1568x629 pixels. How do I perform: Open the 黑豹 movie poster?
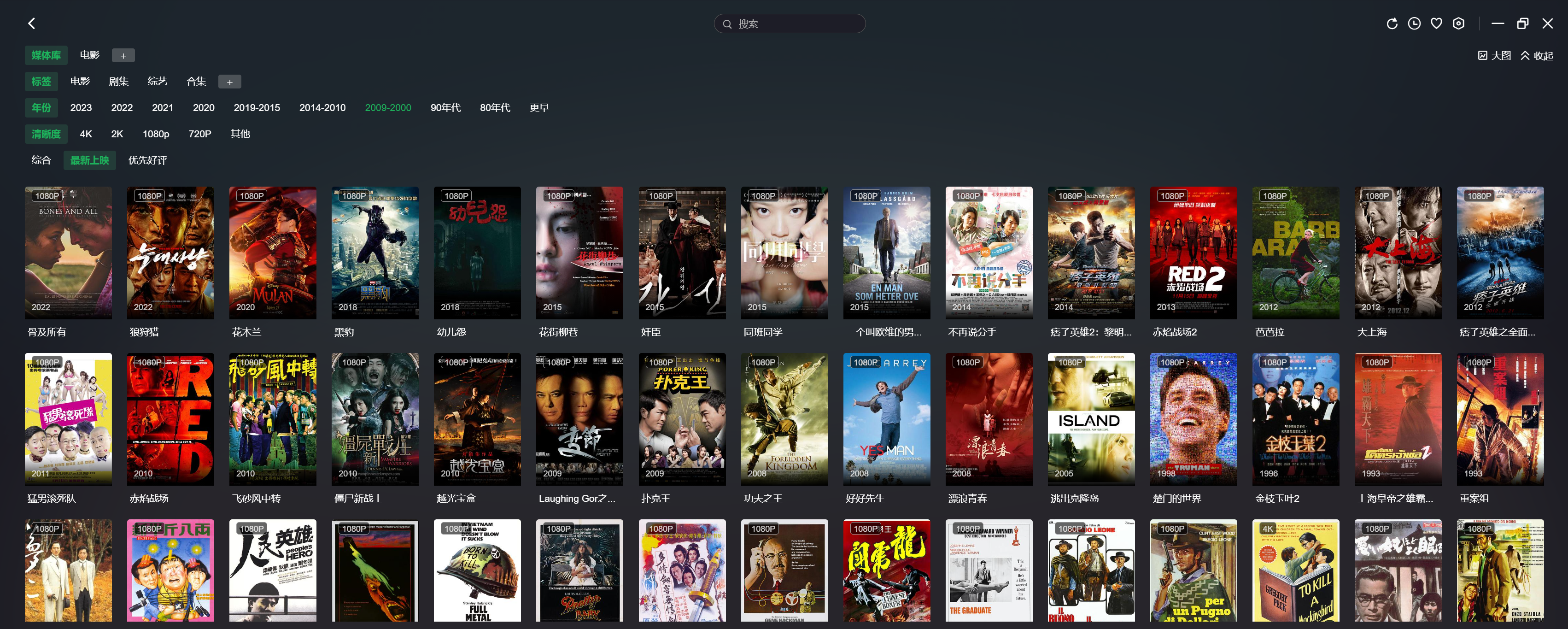click(375, 253)
